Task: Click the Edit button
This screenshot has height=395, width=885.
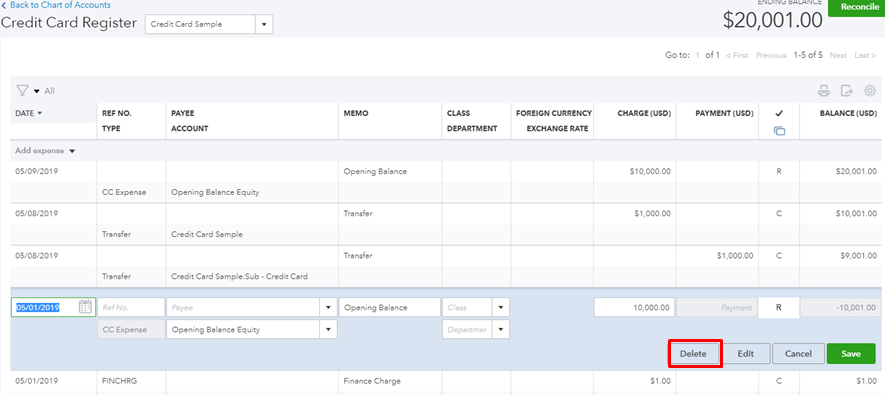Action: 746,354
